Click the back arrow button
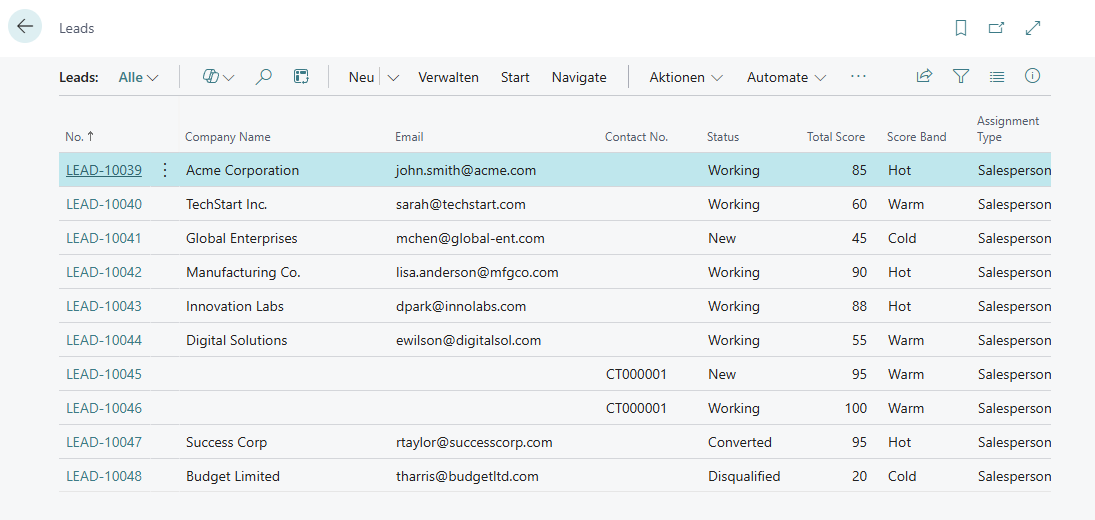The image size is (1095, 520). [x=25, y=27]
